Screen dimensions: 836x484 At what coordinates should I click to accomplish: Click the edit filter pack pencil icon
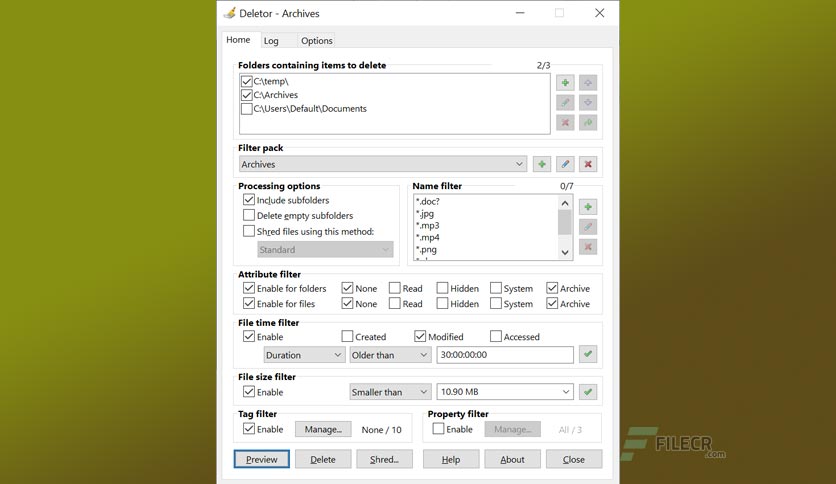565,164
